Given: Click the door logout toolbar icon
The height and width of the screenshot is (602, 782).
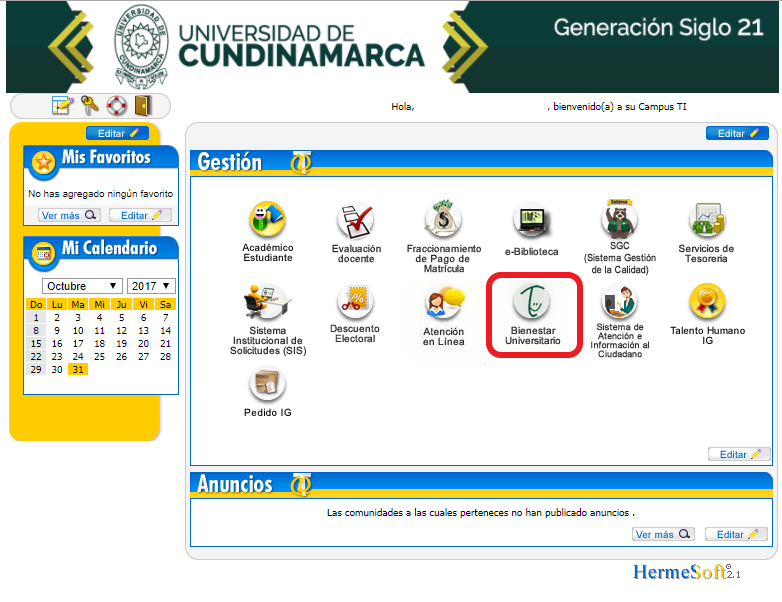Looking at the screenshot, I should 143,105.
